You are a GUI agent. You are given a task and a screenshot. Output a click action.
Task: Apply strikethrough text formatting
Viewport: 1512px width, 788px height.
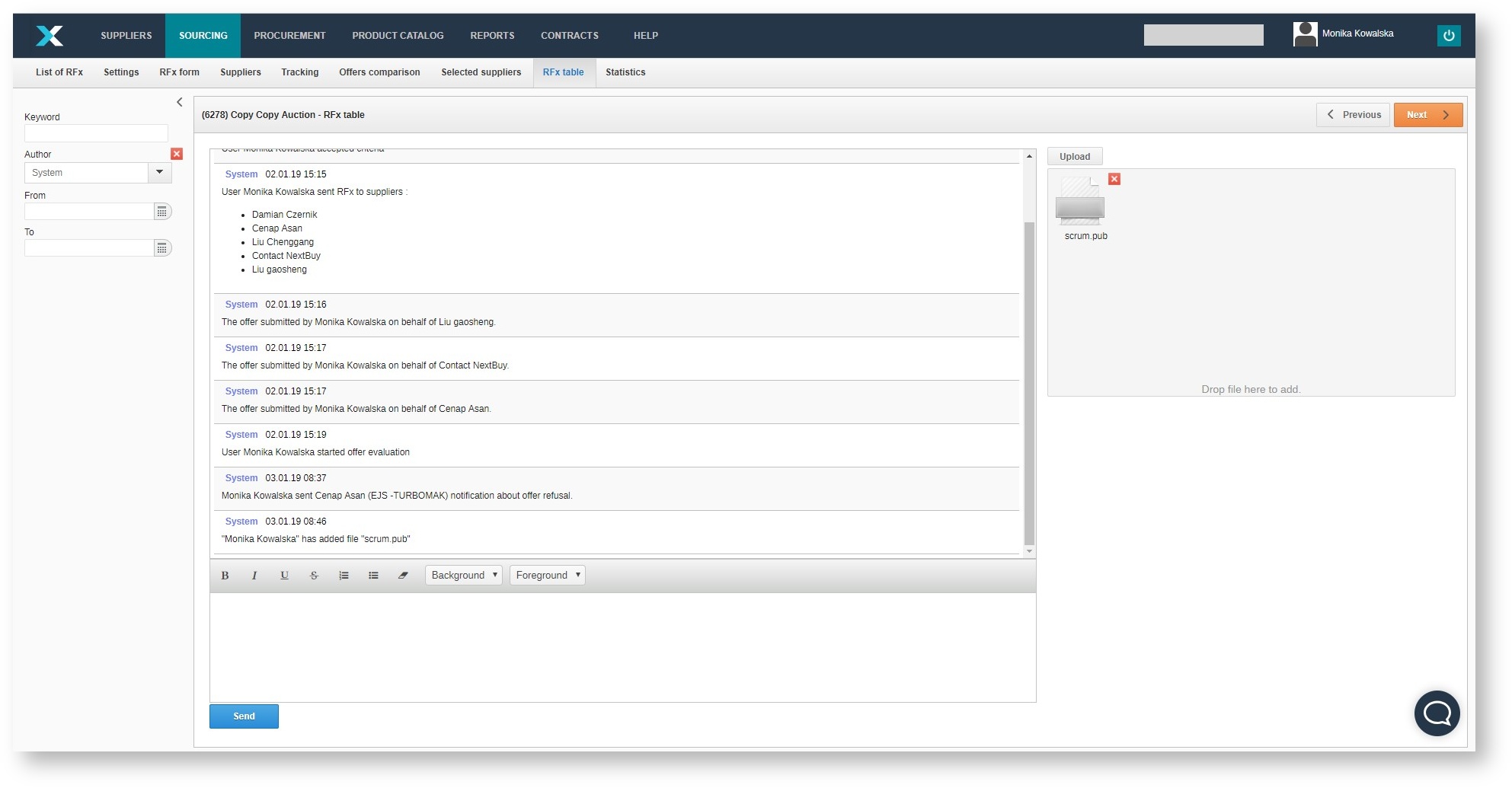pyautogui.click(x=314, y=576)
